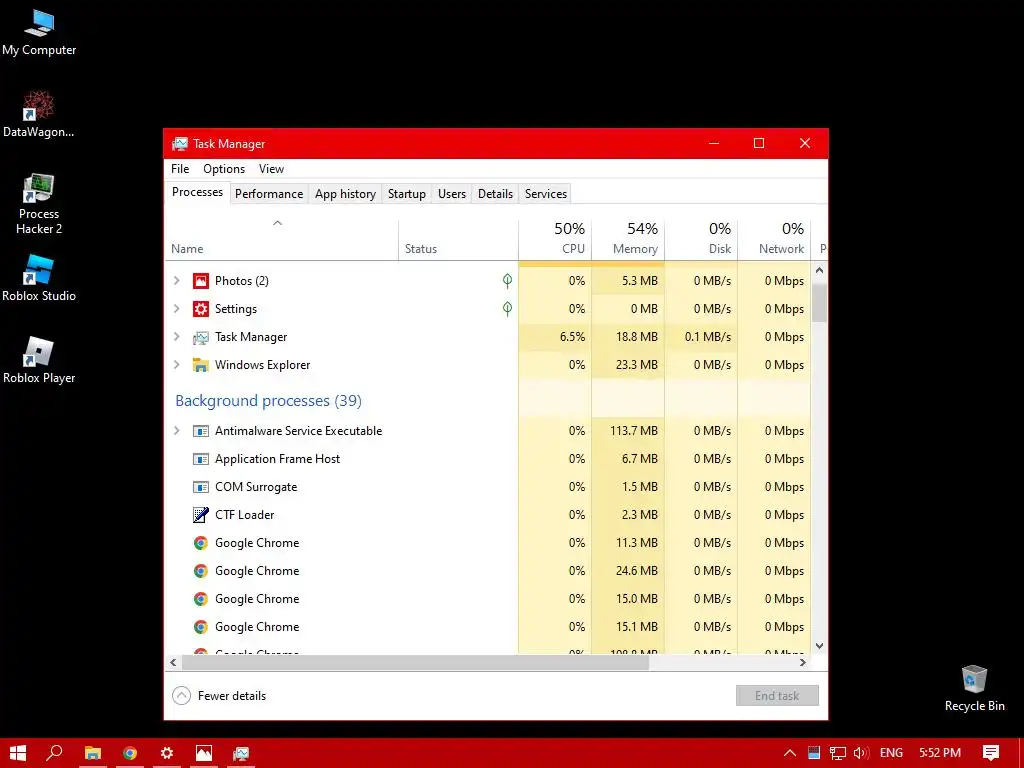Click the 5:52 PM taskbar clock
Viewport: 1024px width, 768px height.
pyautogui.click(x=940, y=753)
